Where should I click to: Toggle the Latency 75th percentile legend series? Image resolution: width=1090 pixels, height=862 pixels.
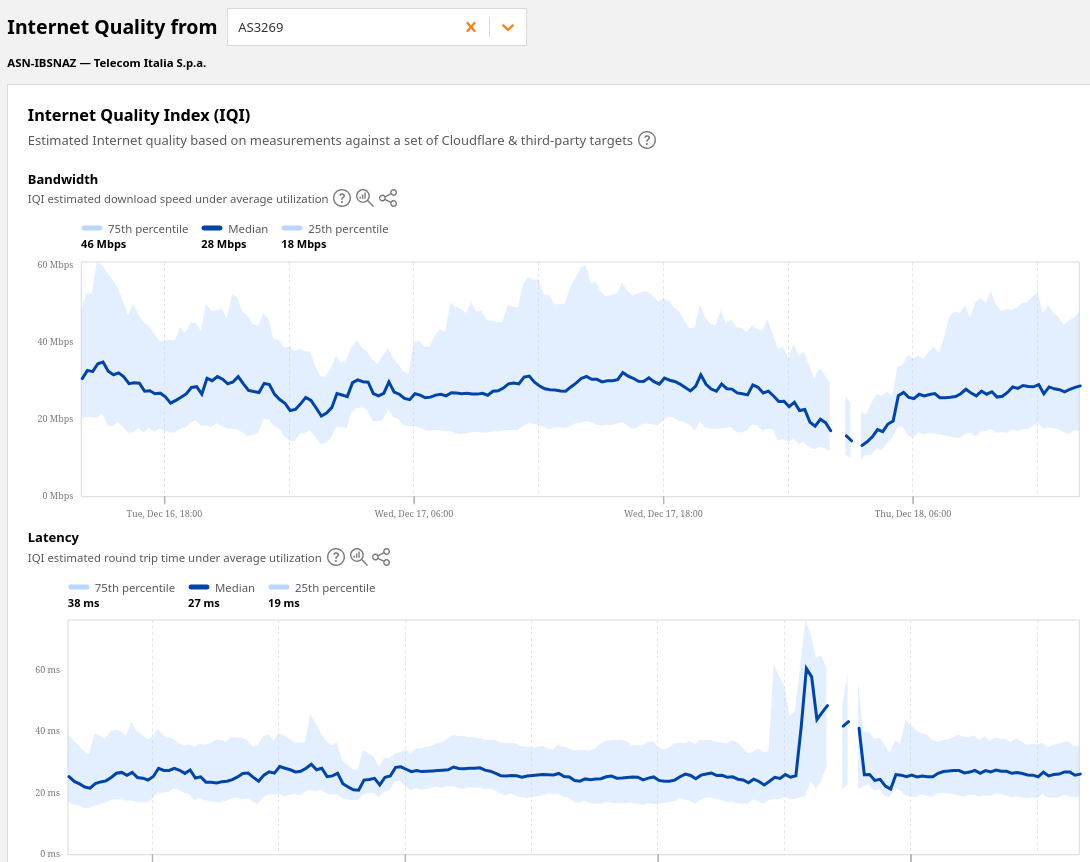coord(122,588)
